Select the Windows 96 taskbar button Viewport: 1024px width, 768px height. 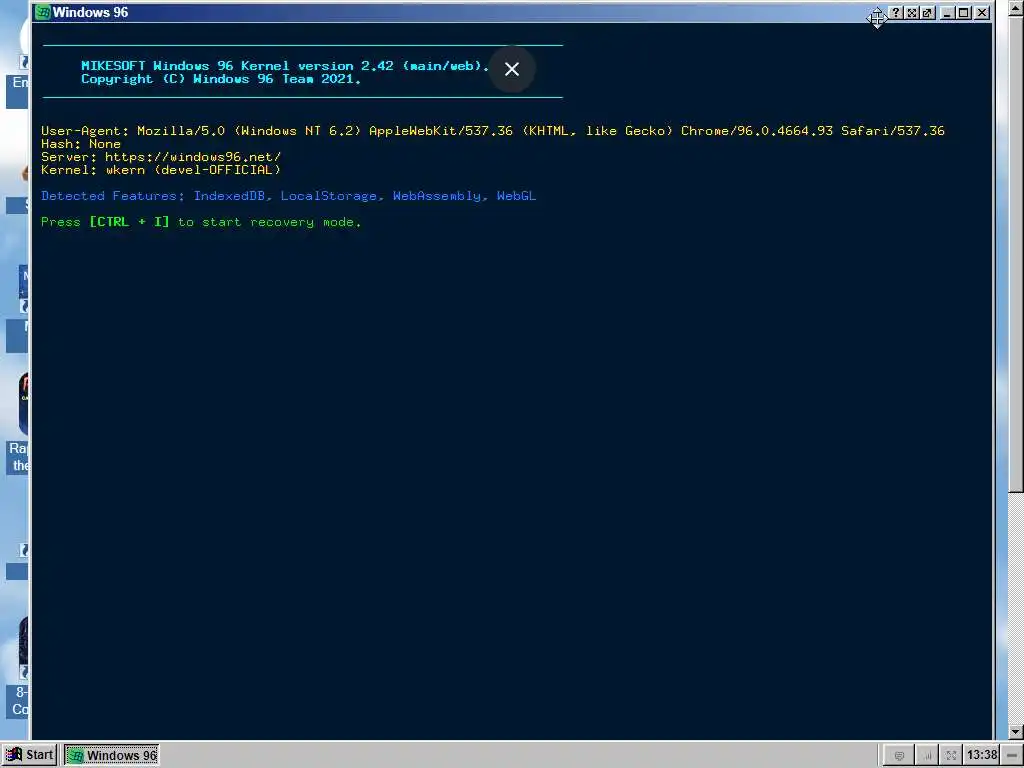click(112, 755)
